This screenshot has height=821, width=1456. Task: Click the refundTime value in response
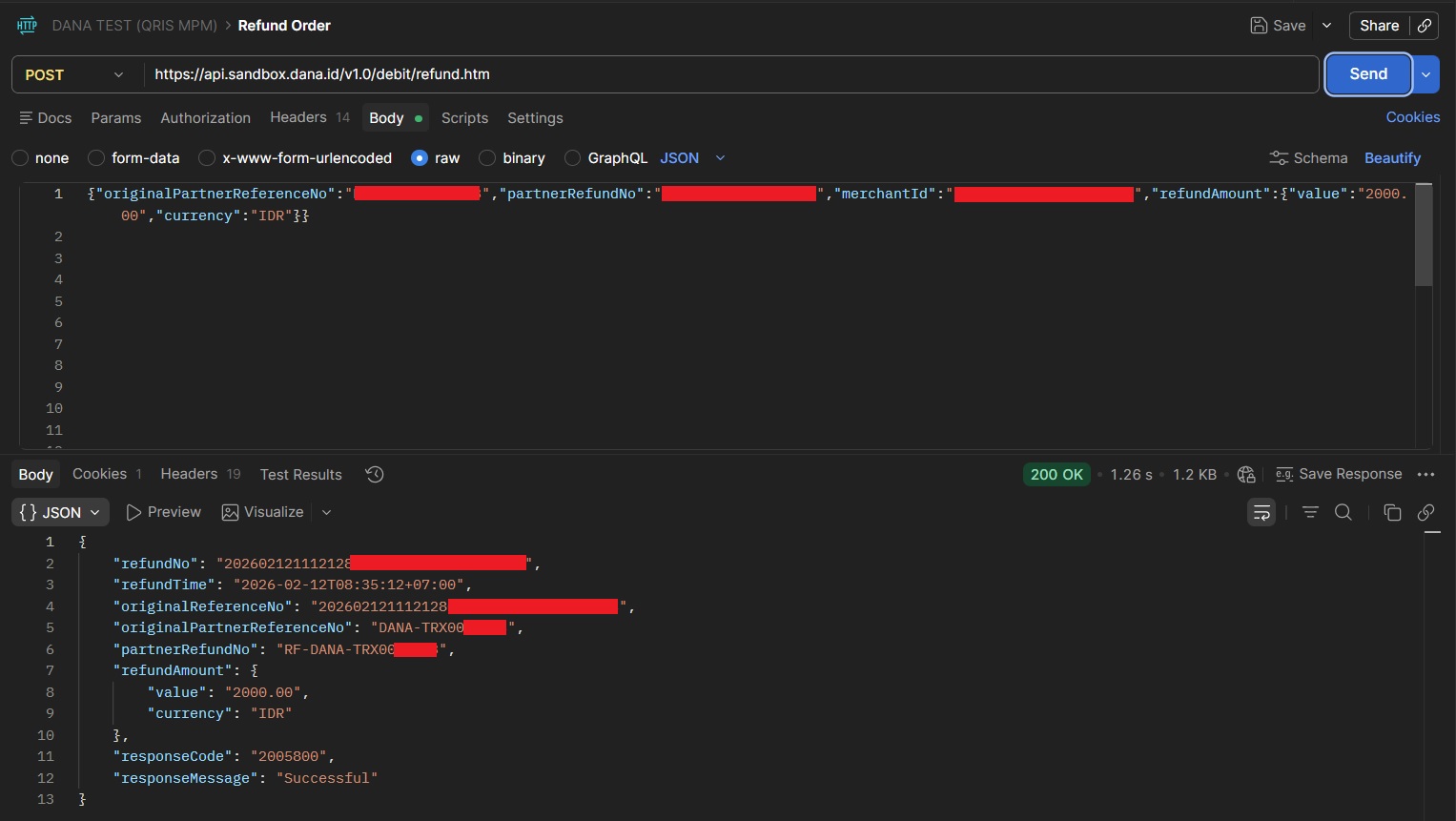[x=349, y=585]
